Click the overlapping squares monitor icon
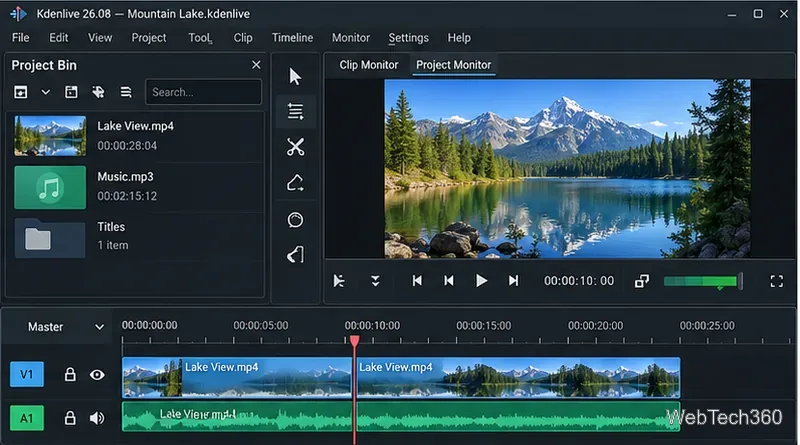The height and width of the screenshot is (445, 800). point(642,281)
